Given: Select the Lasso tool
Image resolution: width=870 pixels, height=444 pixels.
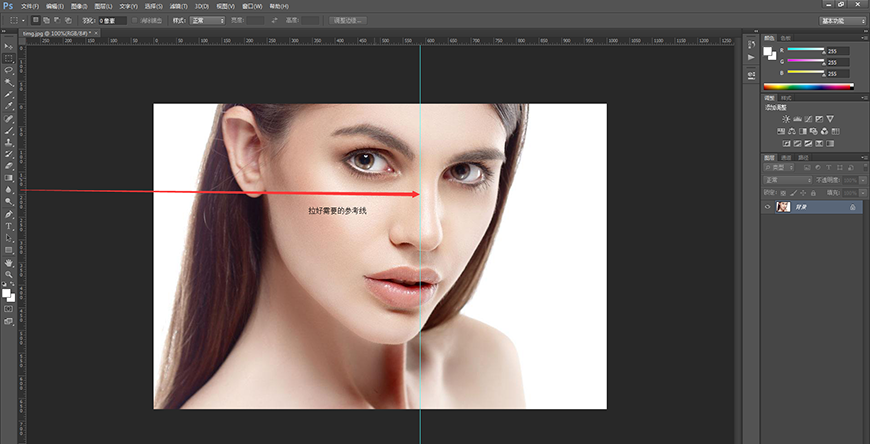Looking at the screenshot, I should coord(8,70).
